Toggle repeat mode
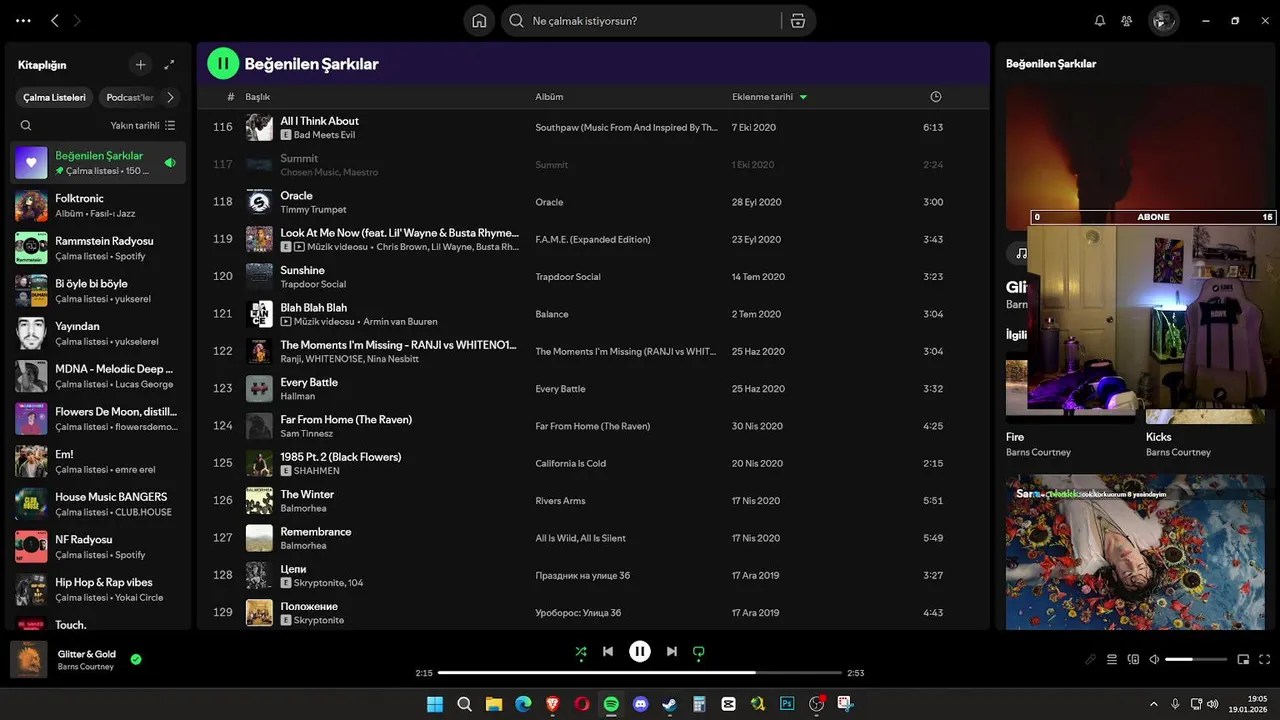The width and height of the screenshot is (1280, 720). click(x=699, y=652)
